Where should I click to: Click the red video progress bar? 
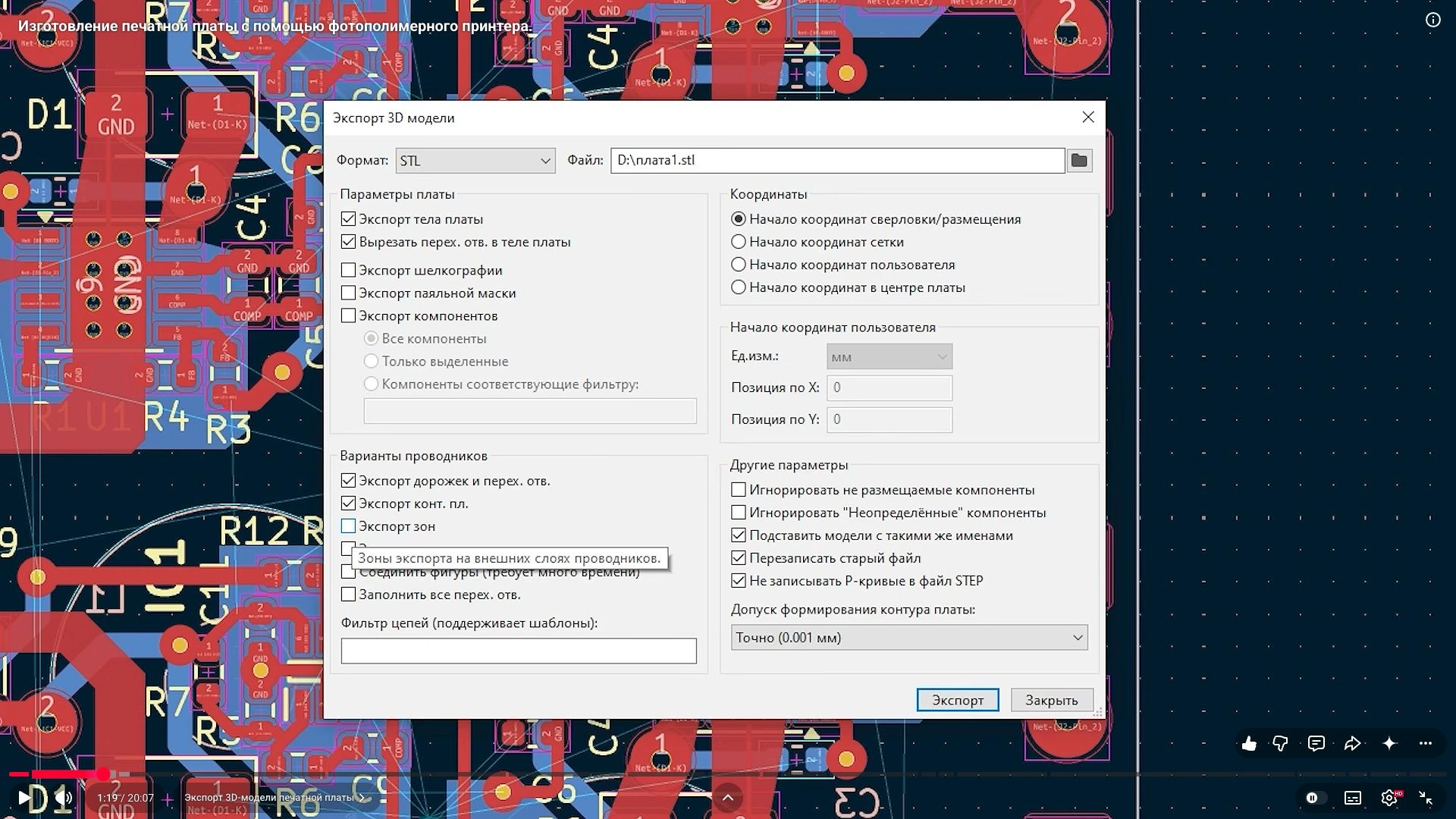[x=58, y=774]
